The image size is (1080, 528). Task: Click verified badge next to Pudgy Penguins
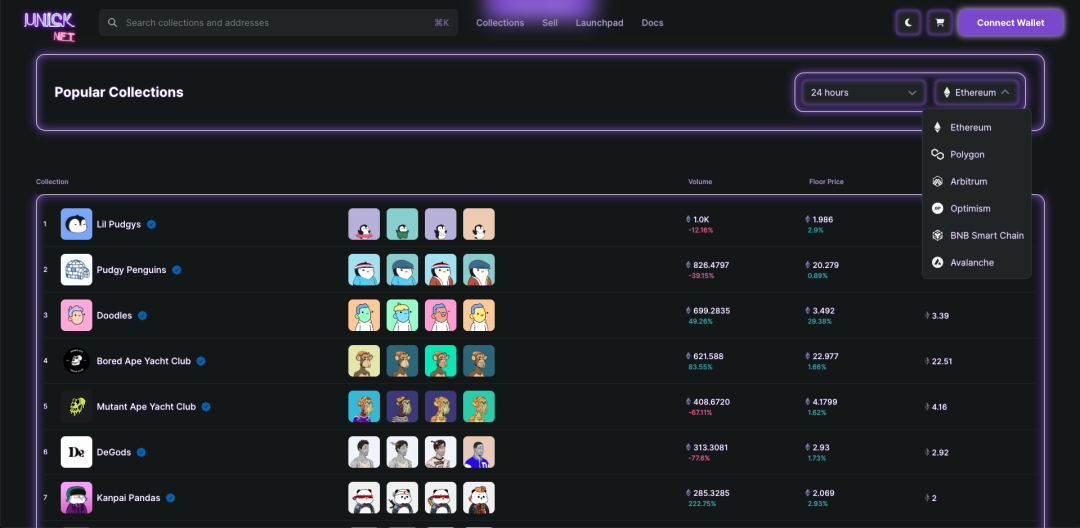coord(177,270)
